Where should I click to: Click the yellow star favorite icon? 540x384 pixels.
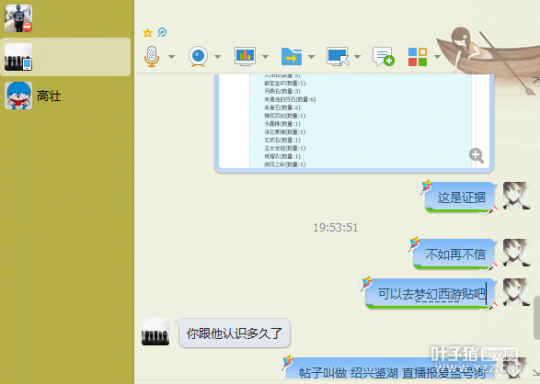(x=148, y=33)
